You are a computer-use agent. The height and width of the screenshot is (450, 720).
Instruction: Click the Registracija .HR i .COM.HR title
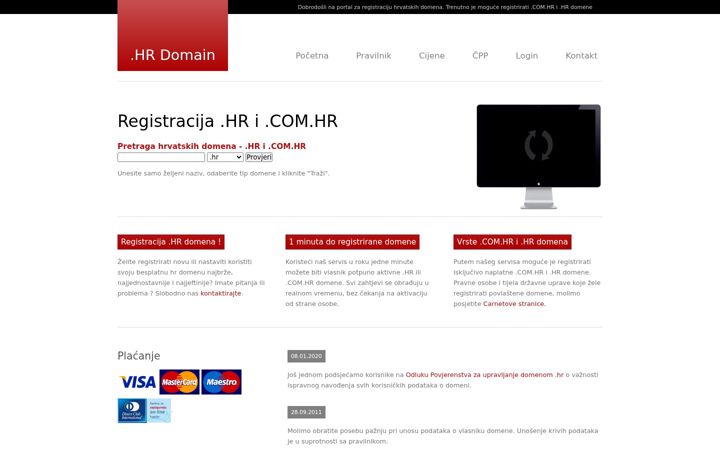pos(227,121)
